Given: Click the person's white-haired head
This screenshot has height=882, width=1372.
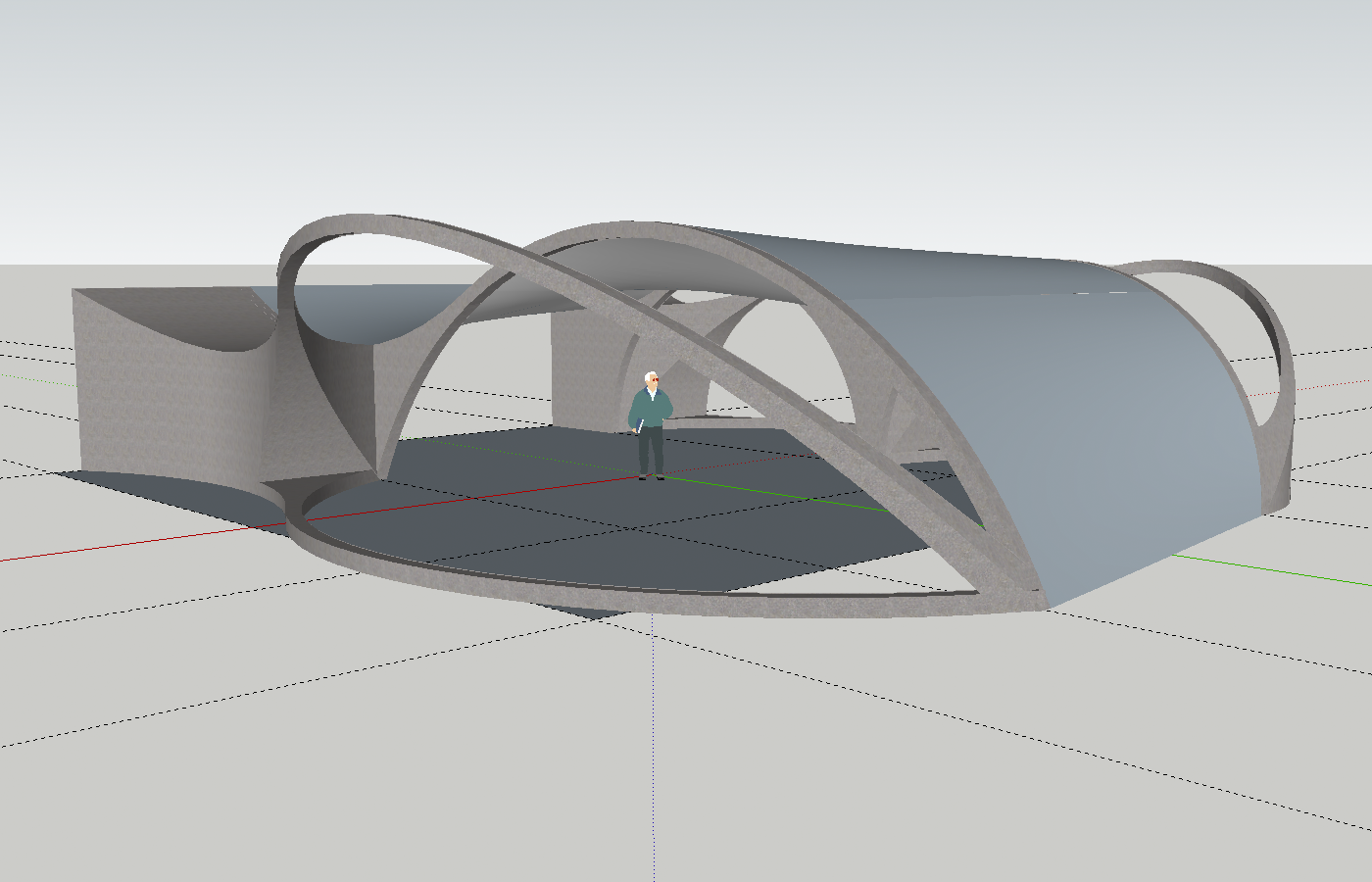Looking at the screenshot, I should (x=651, y=379).
